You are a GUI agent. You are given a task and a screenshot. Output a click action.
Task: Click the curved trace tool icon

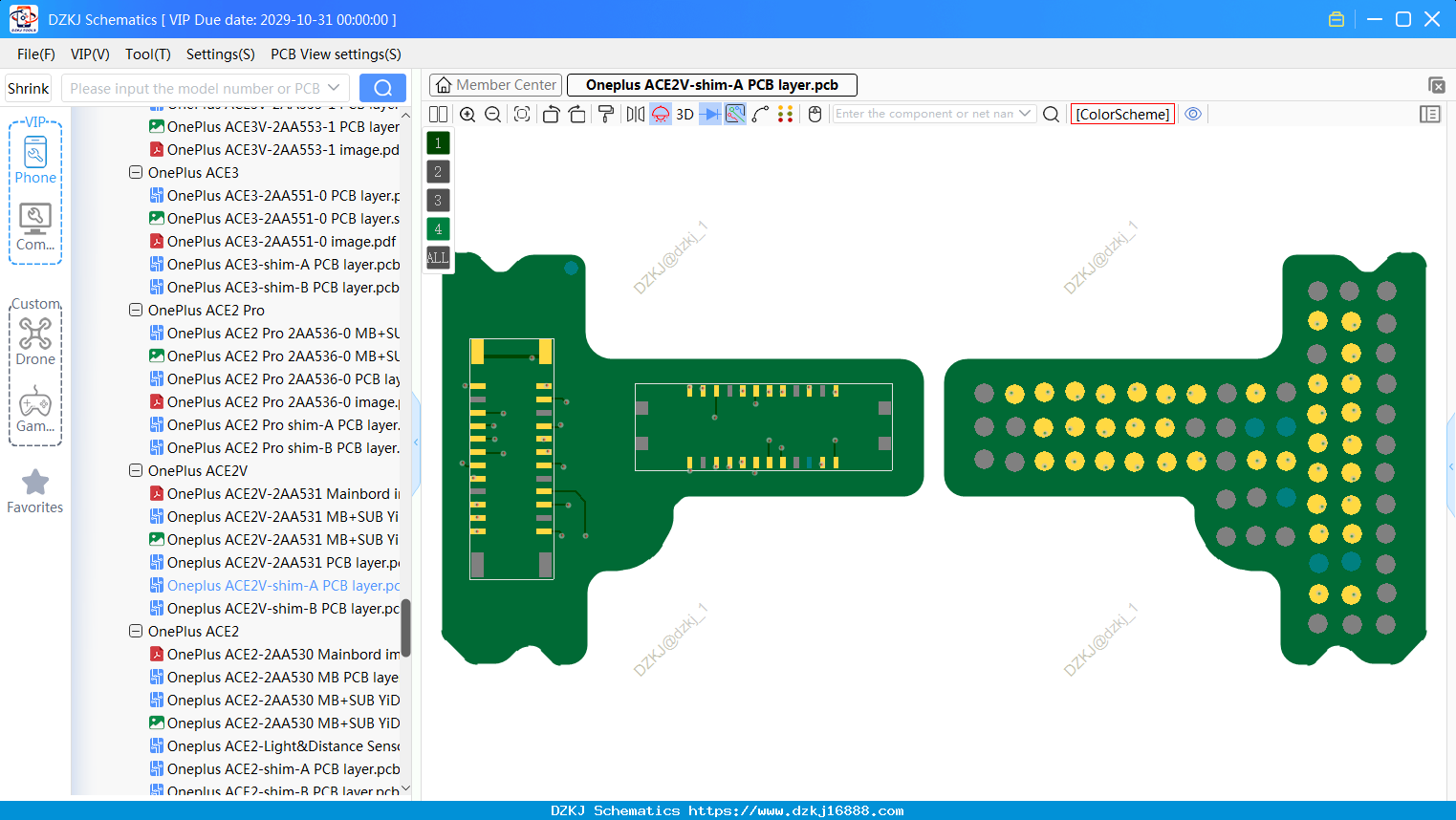click(761, 114)
